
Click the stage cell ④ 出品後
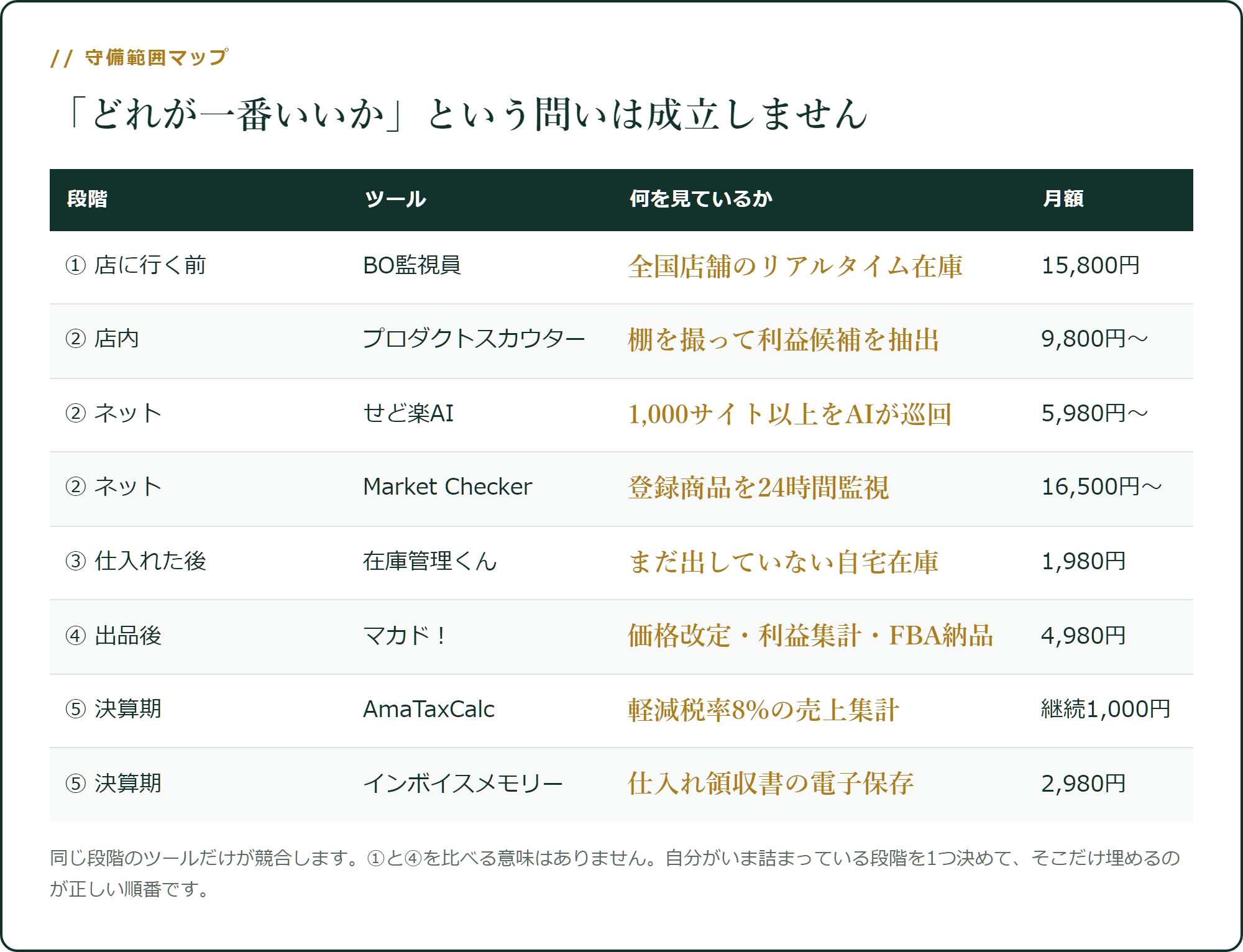[114, 636]
